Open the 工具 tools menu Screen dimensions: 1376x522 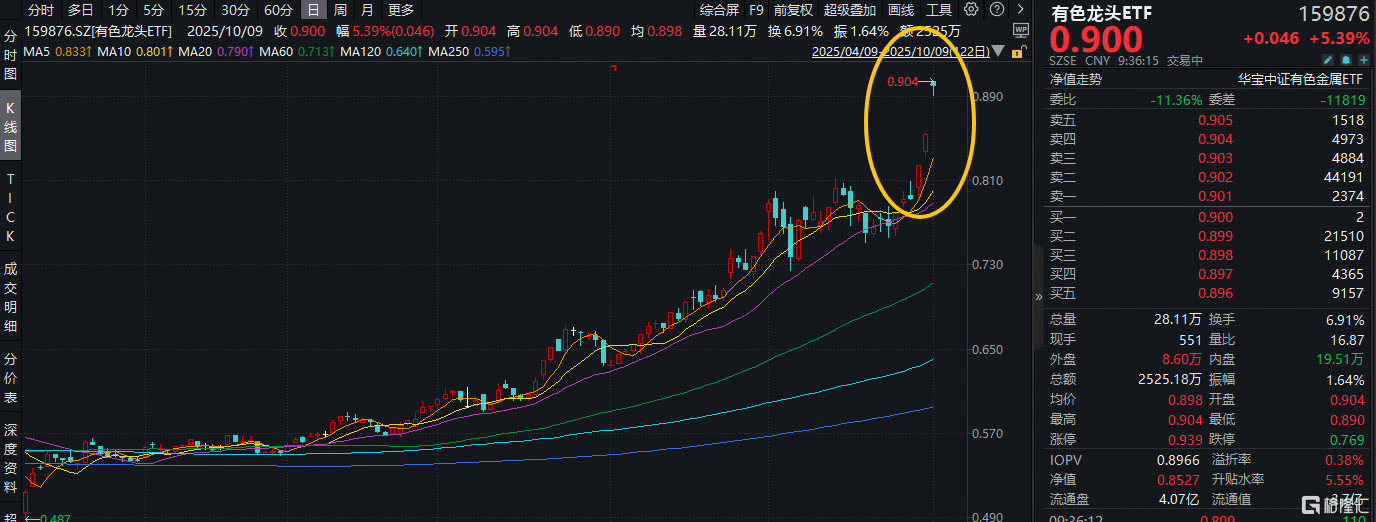point(939,11)
